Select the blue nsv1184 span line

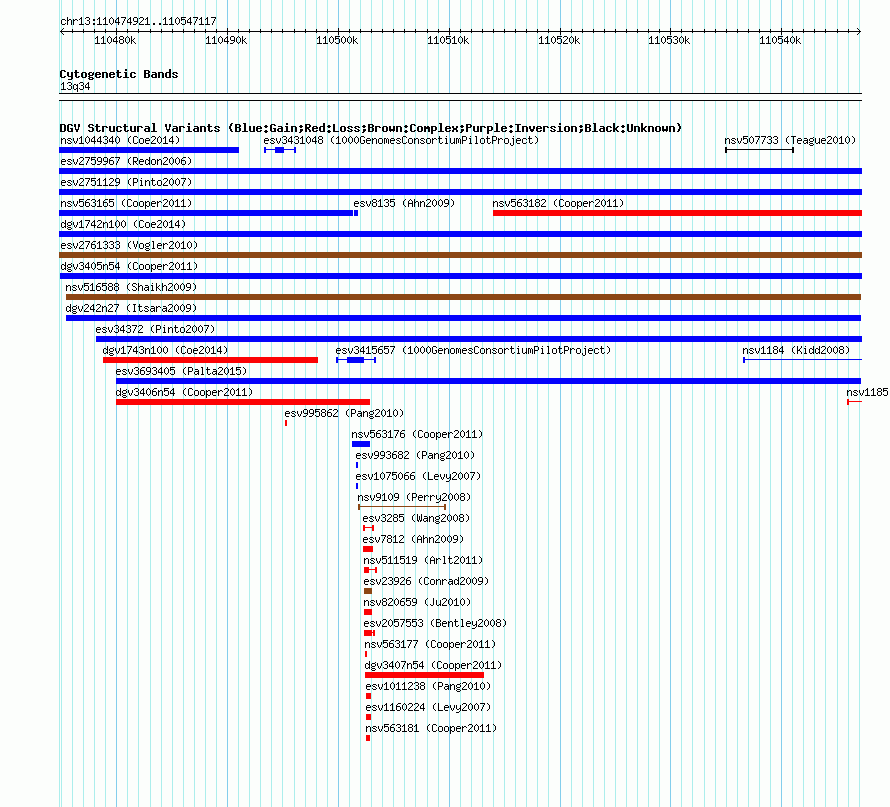[x=803, y=360]
